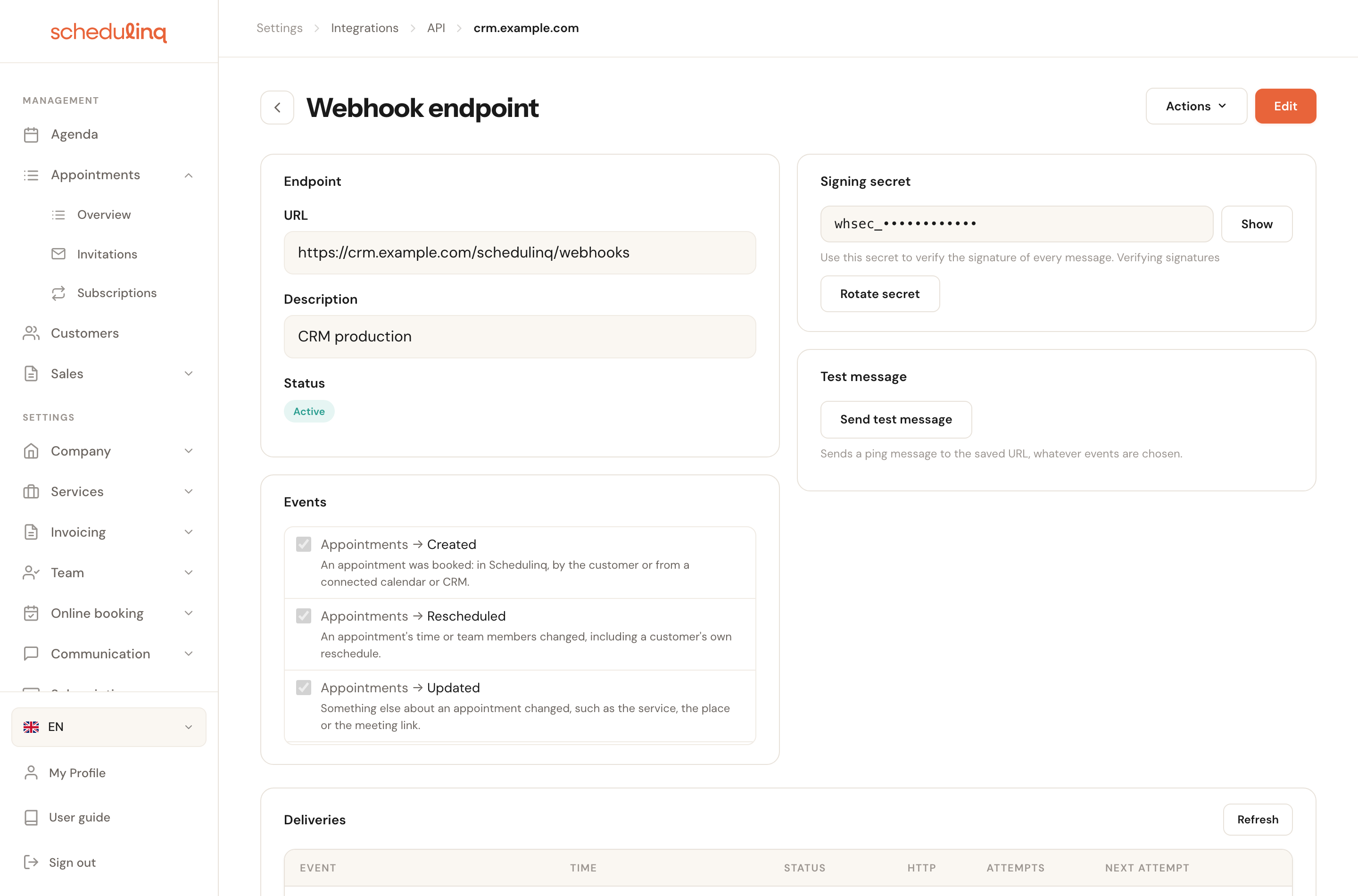Click the My Profile person icon
This screenshot has height=896, width=1358.
pos(31,772)
